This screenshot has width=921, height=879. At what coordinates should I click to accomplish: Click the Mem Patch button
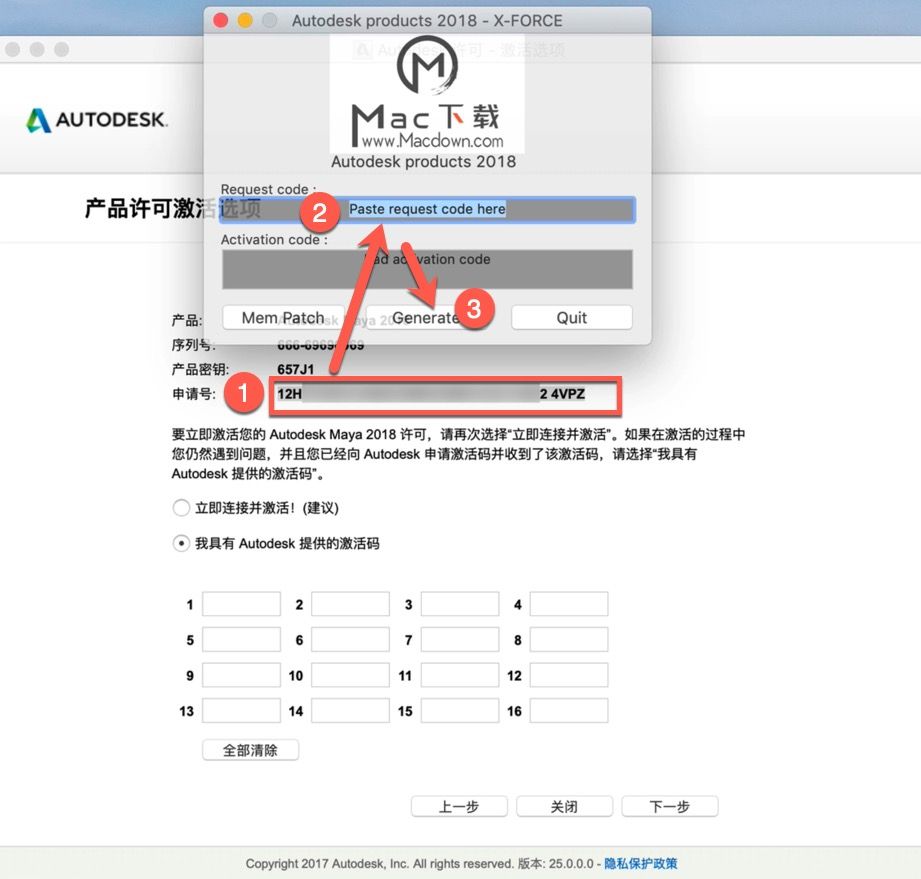[x=283, y=318]
